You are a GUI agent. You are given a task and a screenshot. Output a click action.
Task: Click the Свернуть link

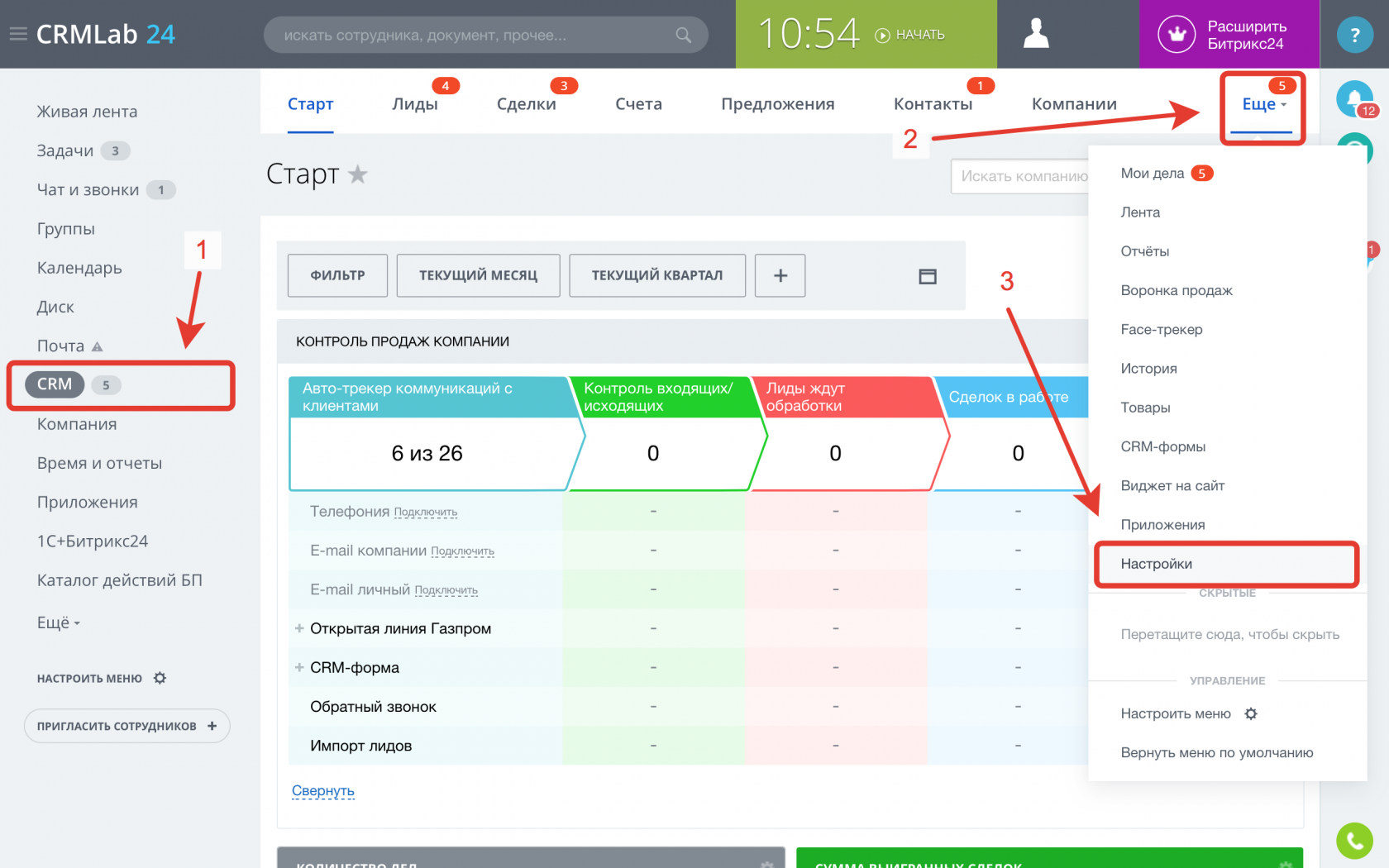tap(323, 791)
